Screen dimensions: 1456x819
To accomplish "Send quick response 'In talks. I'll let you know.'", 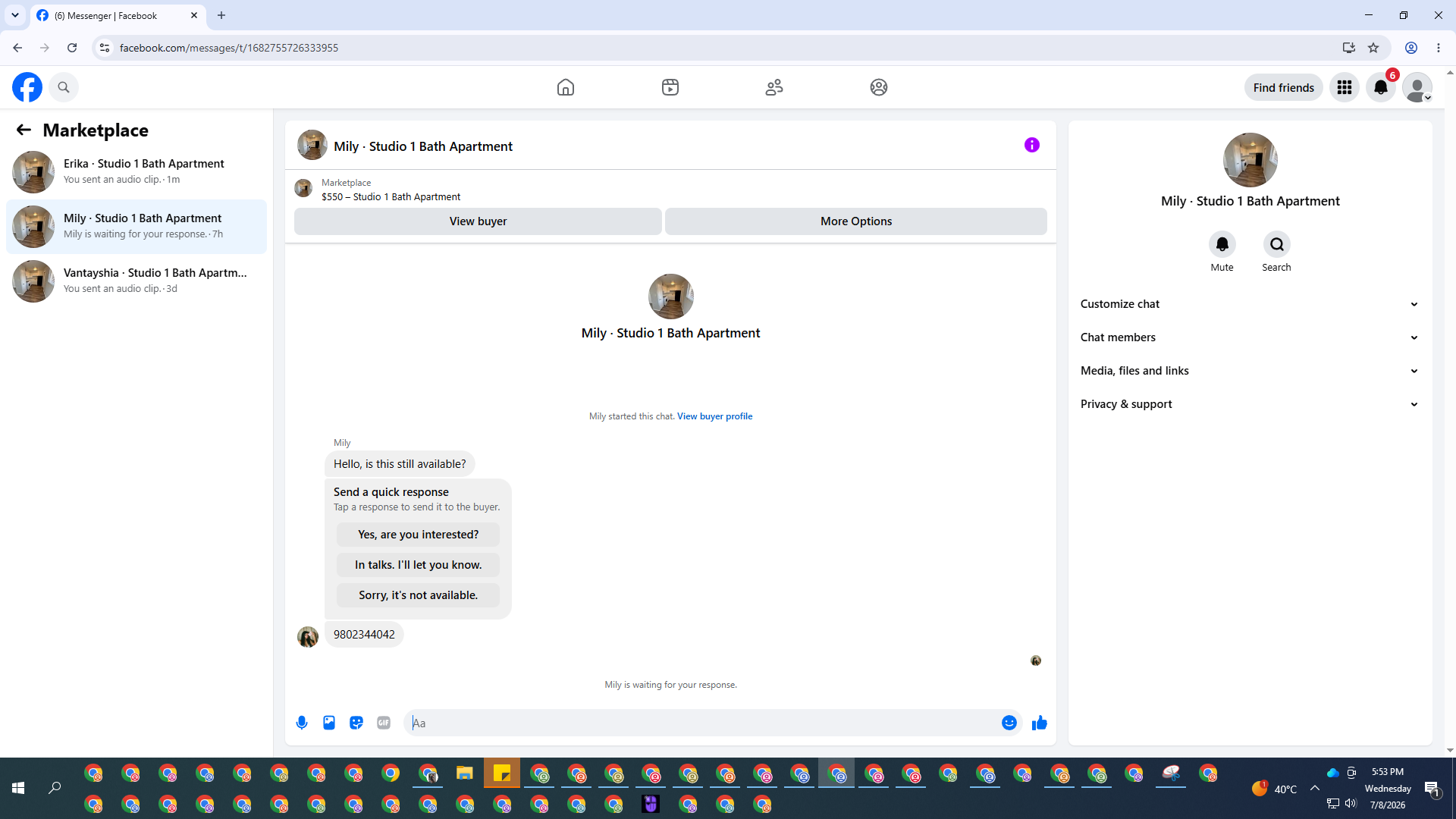I will [x=418, y=565].
